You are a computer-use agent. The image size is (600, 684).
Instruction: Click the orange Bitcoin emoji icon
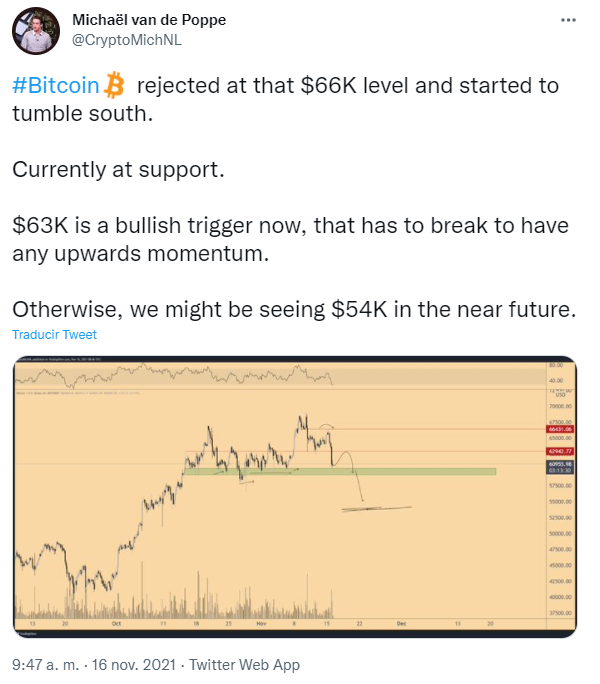point(114,86)
